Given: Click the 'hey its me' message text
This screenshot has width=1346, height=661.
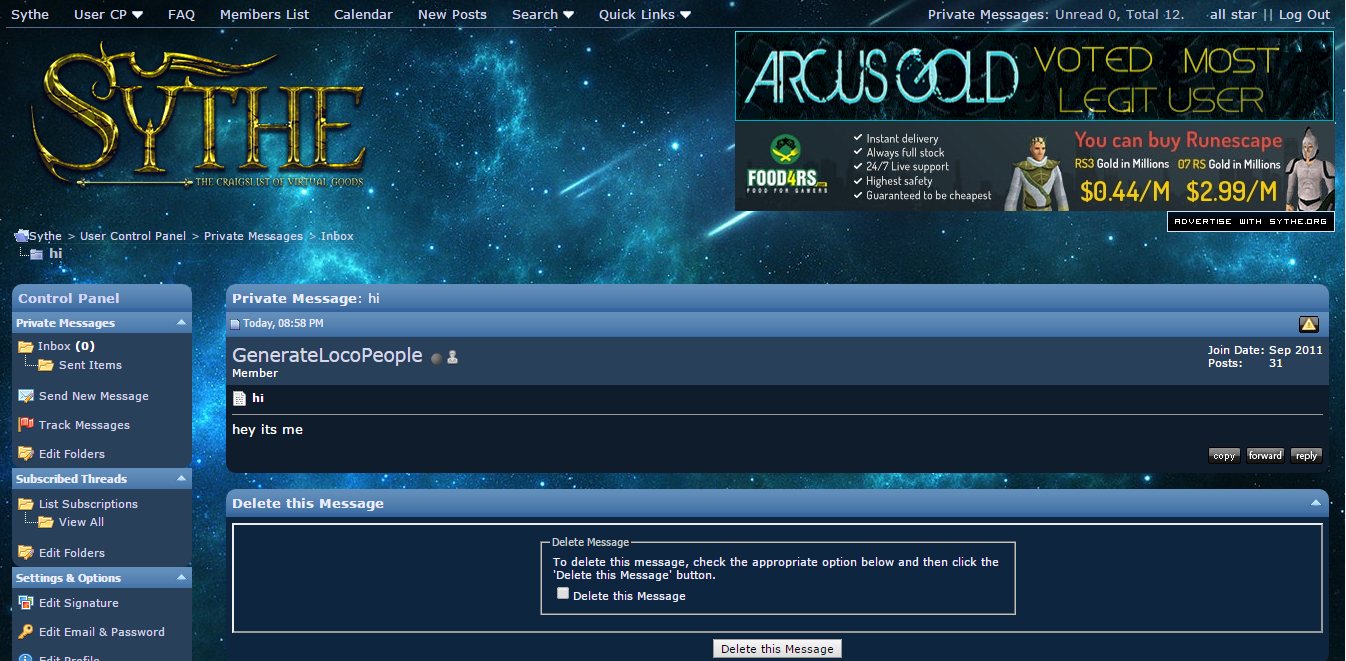Looking at the screenshot, I should click(267, 430).
